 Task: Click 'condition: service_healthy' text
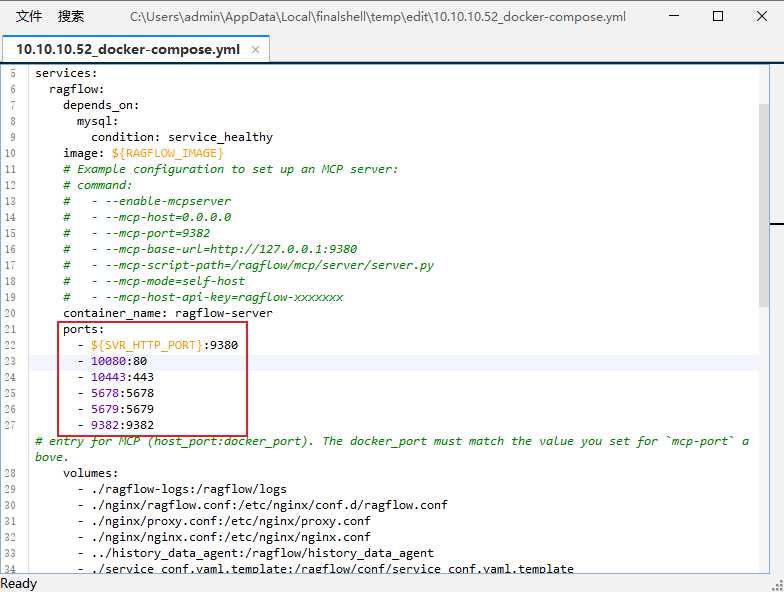[x=182, y=137]
